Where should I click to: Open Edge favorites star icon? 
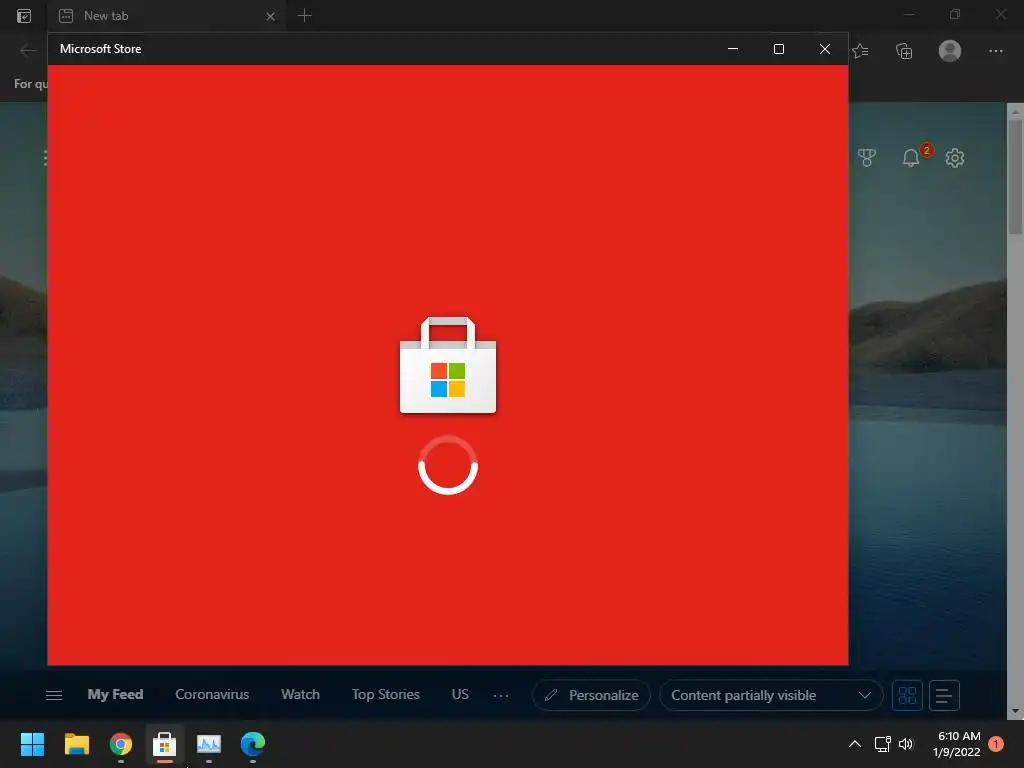coord(860,51)
